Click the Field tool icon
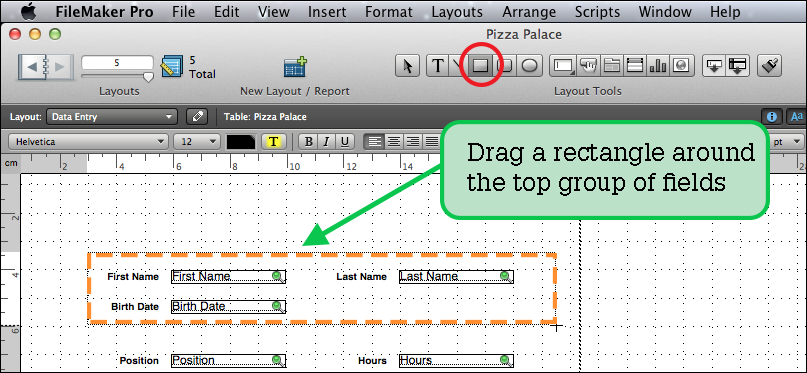This screenshot has width=807, height=373. click(x=714, y=66)
